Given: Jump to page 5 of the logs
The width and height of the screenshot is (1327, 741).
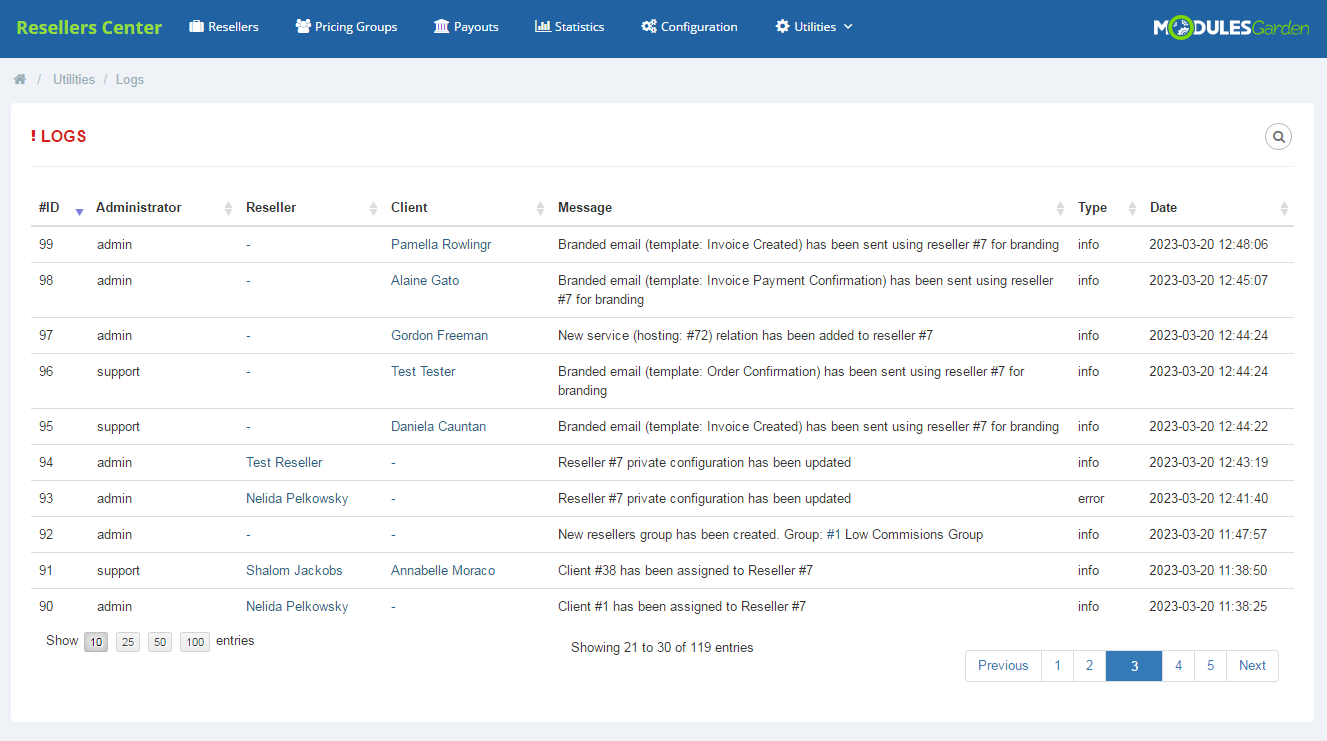Looking at the screenshot, I should coord(1210,665).
